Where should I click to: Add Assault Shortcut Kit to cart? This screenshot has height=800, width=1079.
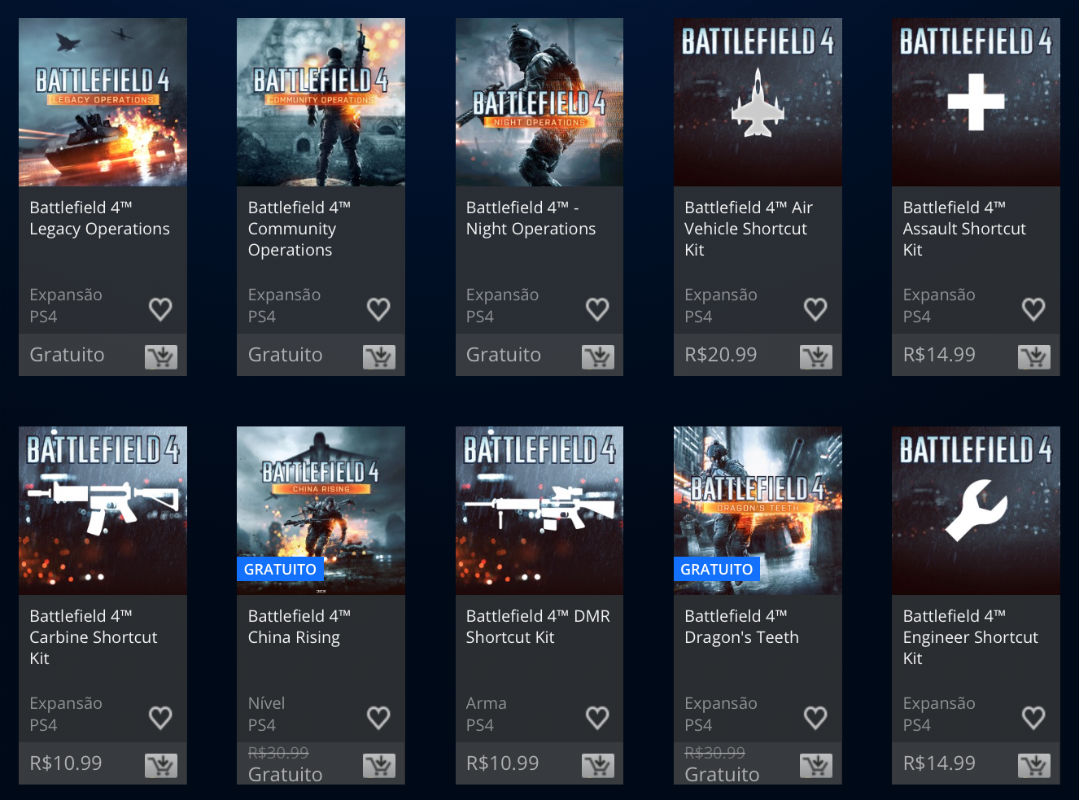(1034, 356)
